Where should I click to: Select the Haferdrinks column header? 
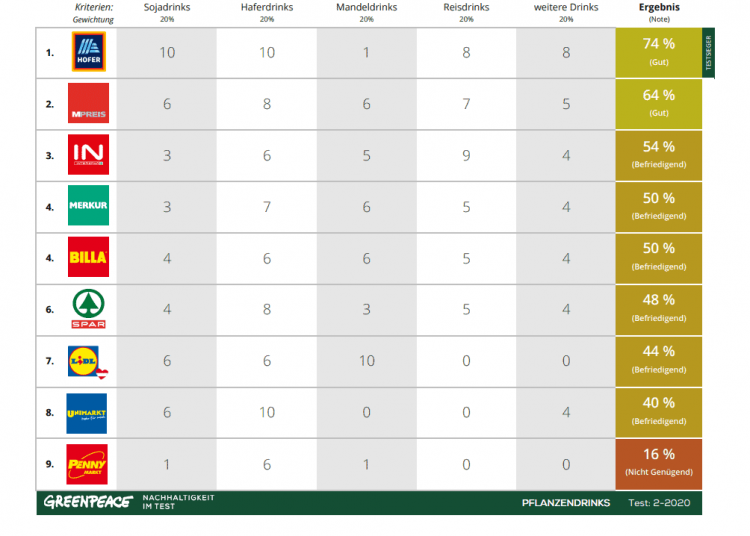tap(267, 7)
